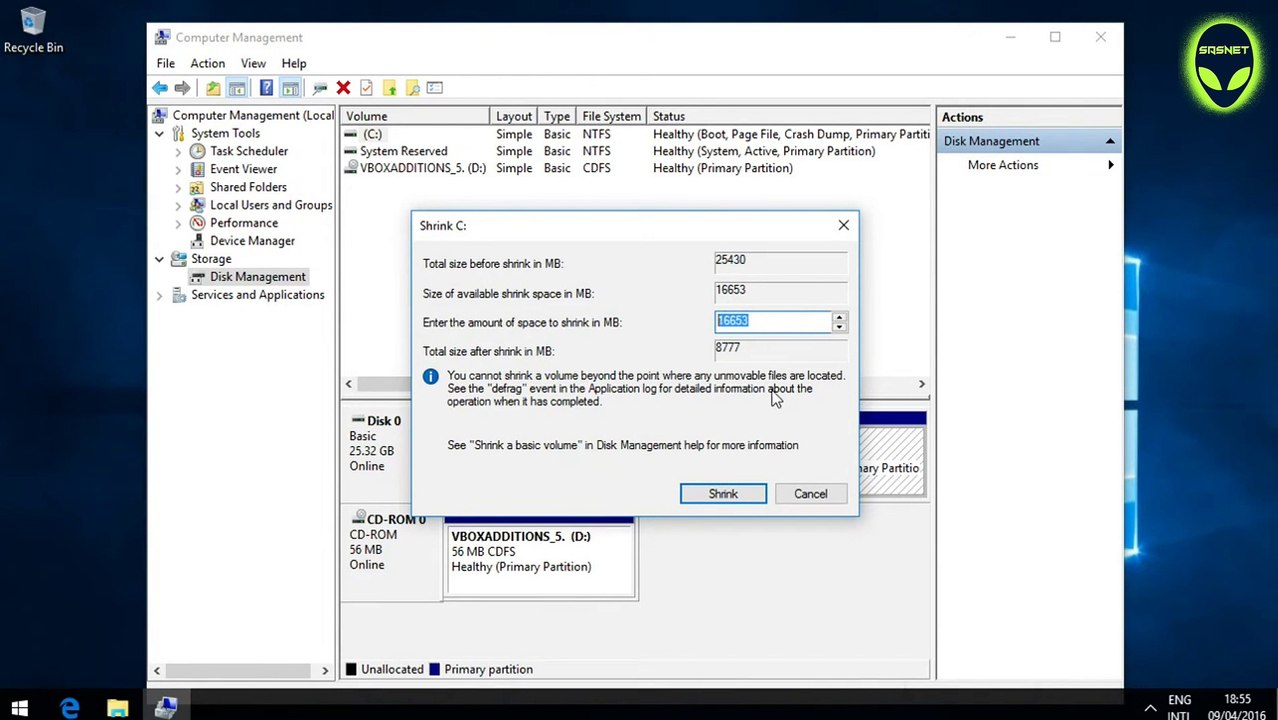The image size is (1278, 720).
Task: Open the Windows Start button
Action: click(19, 708)
